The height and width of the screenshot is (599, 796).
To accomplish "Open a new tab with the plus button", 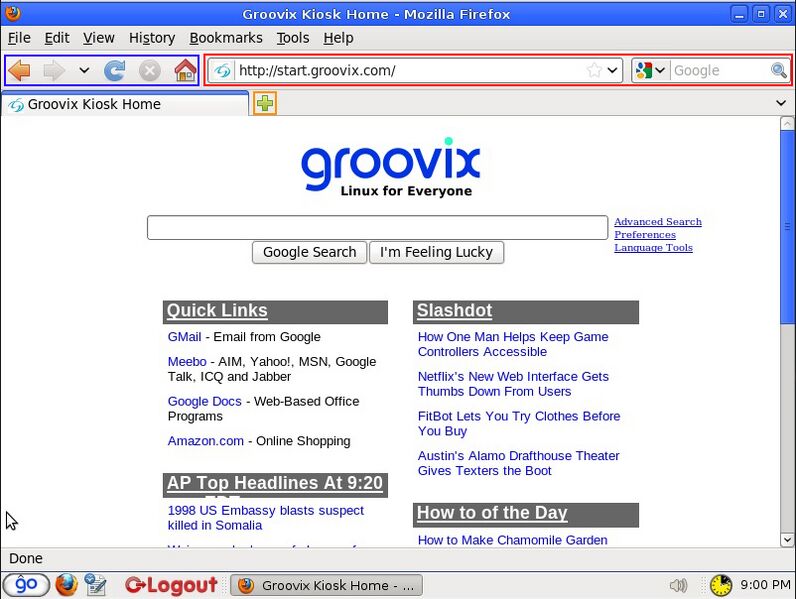I will coord(265,104).
